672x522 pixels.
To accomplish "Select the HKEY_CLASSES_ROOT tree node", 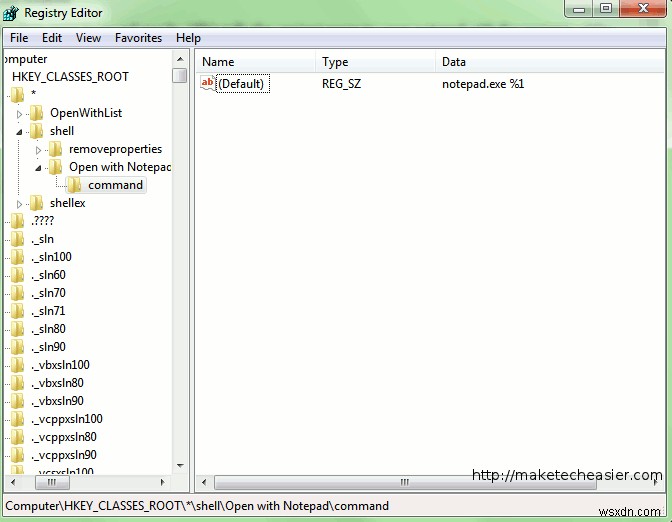I will pyautogui.click(x=70, y=77).
